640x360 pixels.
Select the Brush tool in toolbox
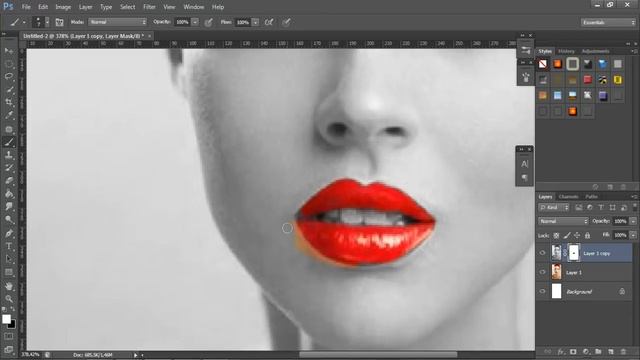pyautogui.click(x=9, y=142)
